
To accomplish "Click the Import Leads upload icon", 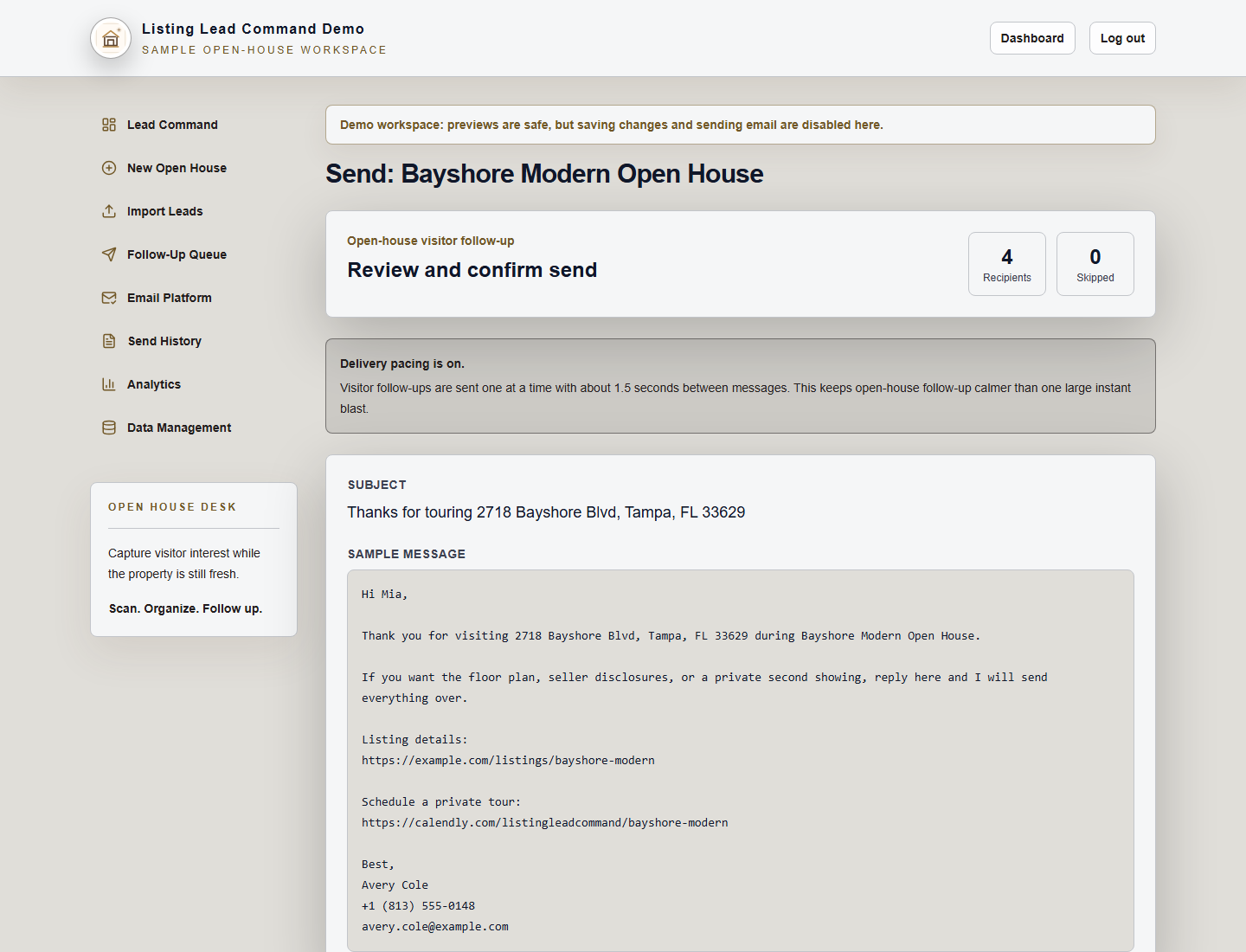I will click(x=109, y=211).
